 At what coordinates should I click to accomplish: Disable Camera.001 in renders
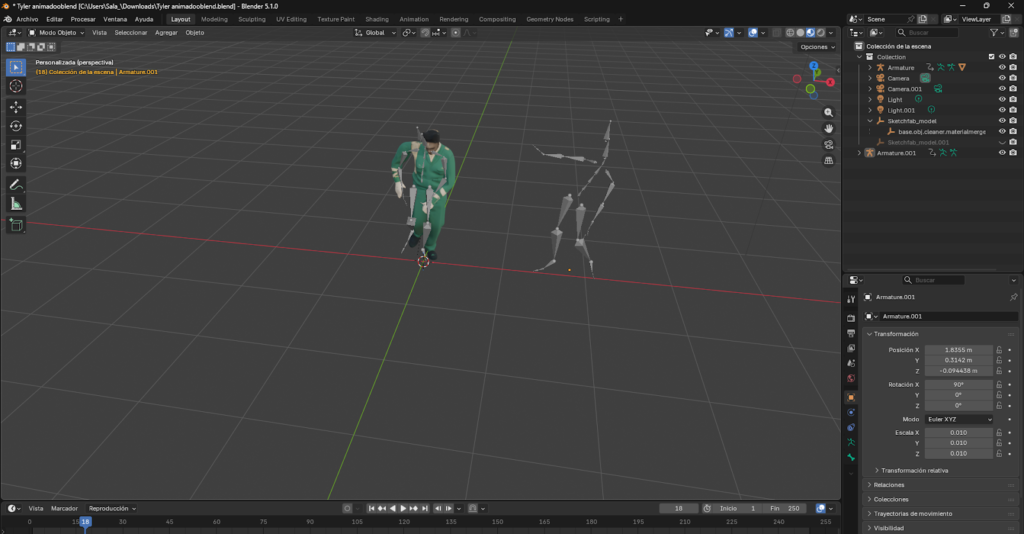click(1013, 89)
